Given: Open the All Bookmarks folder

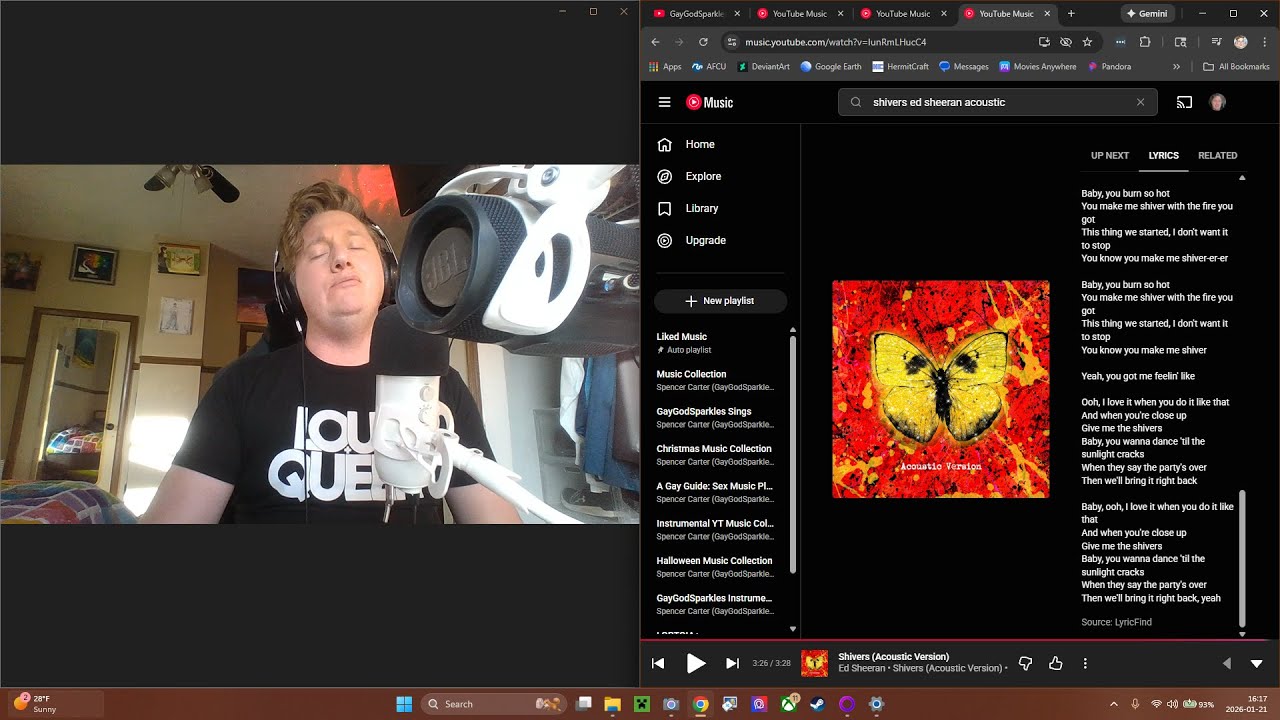Looking at the screenshot, I should (1236, 67).
